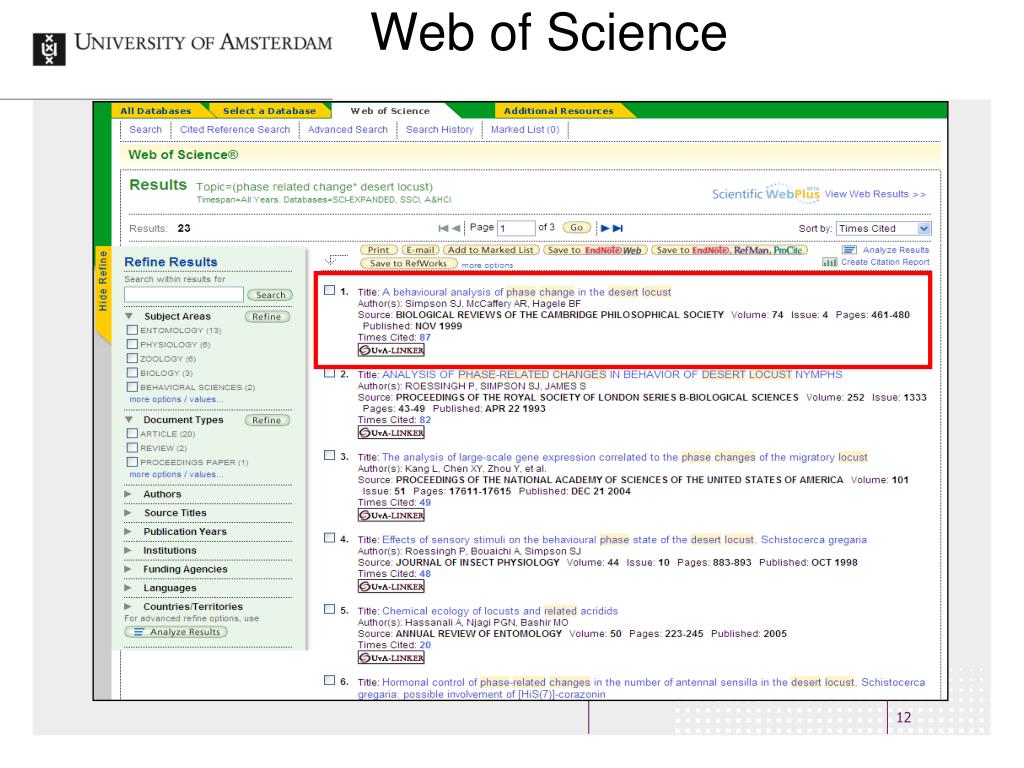Click Save to RefWorks button
This screenshot has width=1024, height=768.
click(x=408, y=263)
